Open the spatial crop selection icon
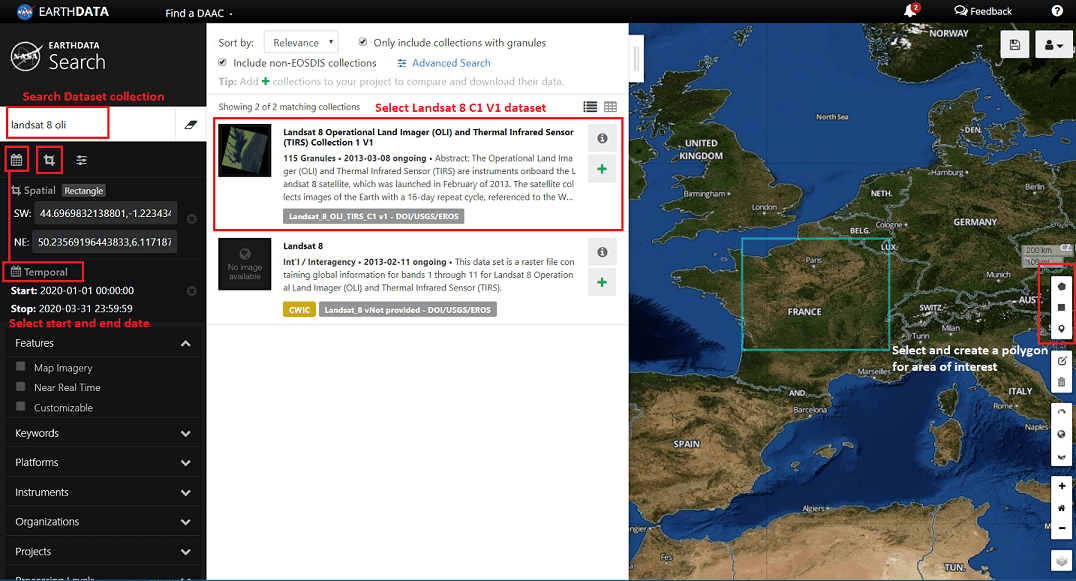This screenshot has width=1076, height=581. 49,160
